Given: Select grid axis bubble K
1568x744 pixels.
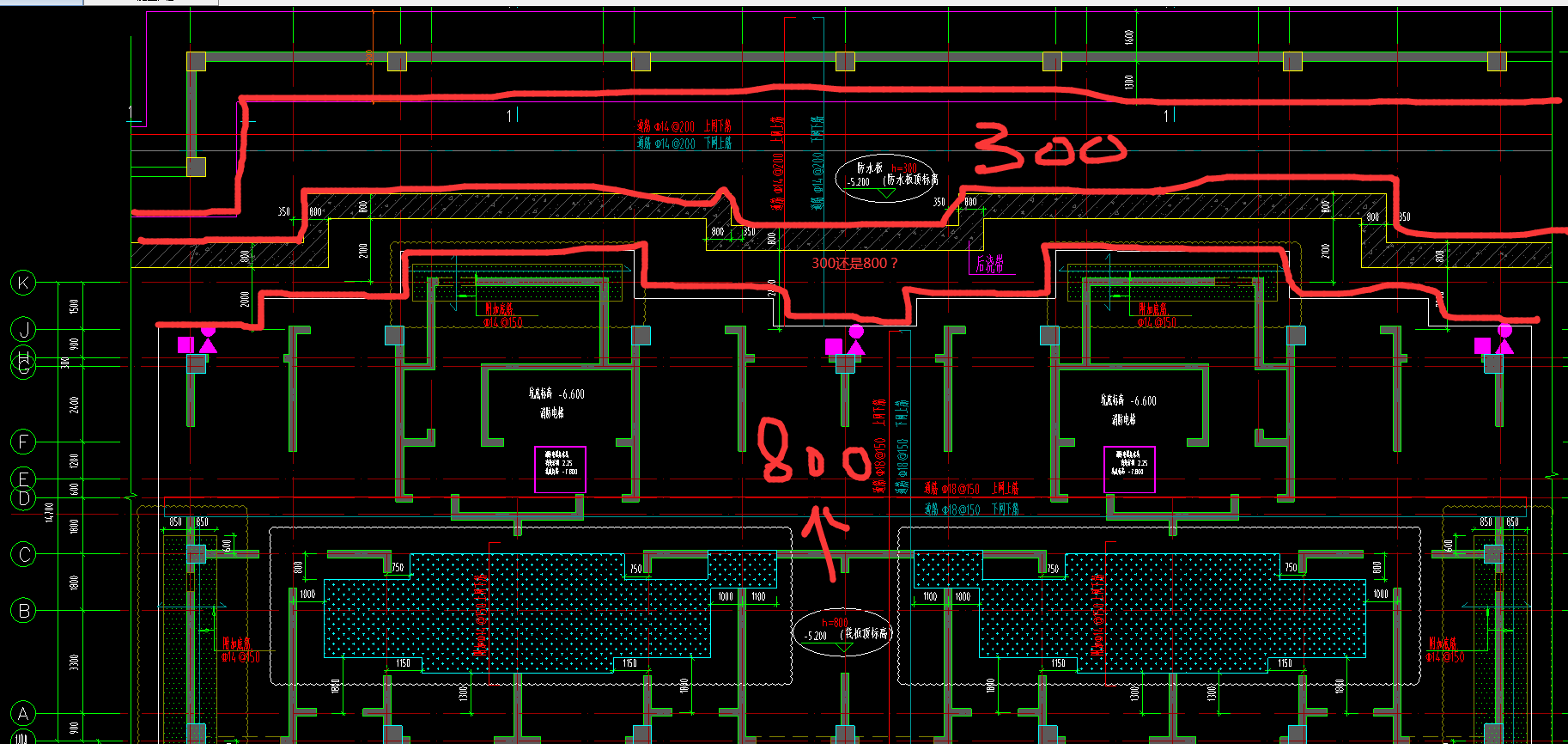Looking at the screenshot, I should 23,283.
